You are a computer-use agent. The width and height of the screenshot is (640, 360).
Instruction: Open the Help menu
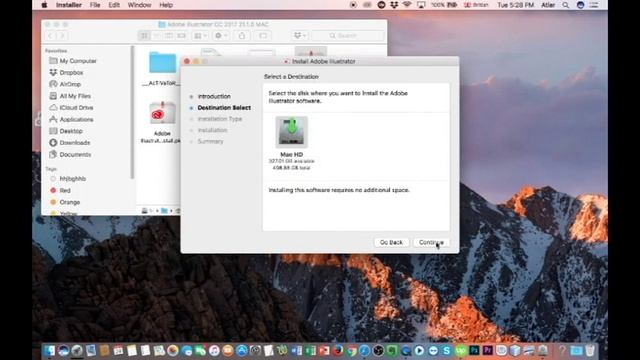point(166,5)
